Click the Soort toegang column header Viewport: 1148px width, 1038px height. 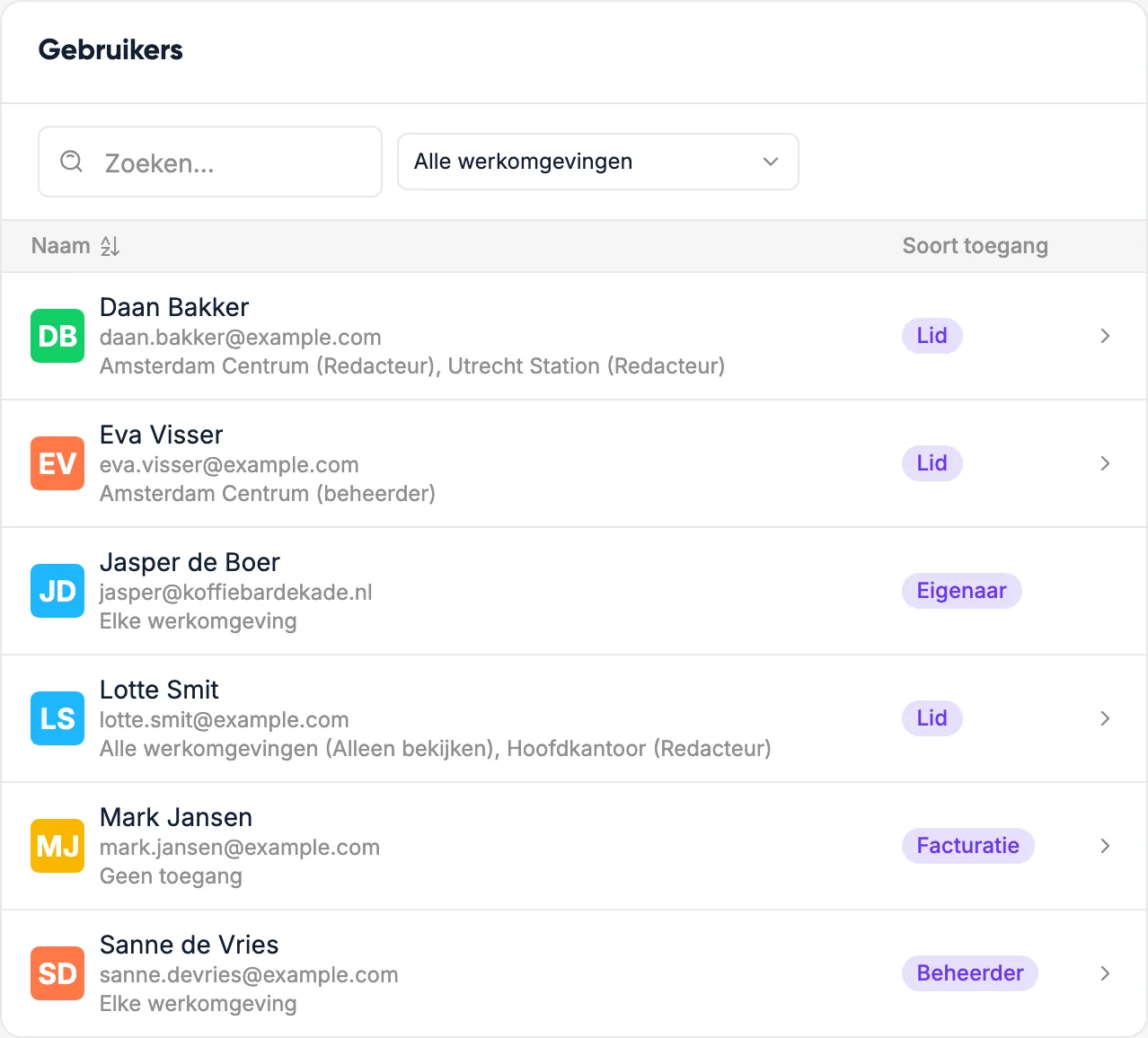[975, 246]
